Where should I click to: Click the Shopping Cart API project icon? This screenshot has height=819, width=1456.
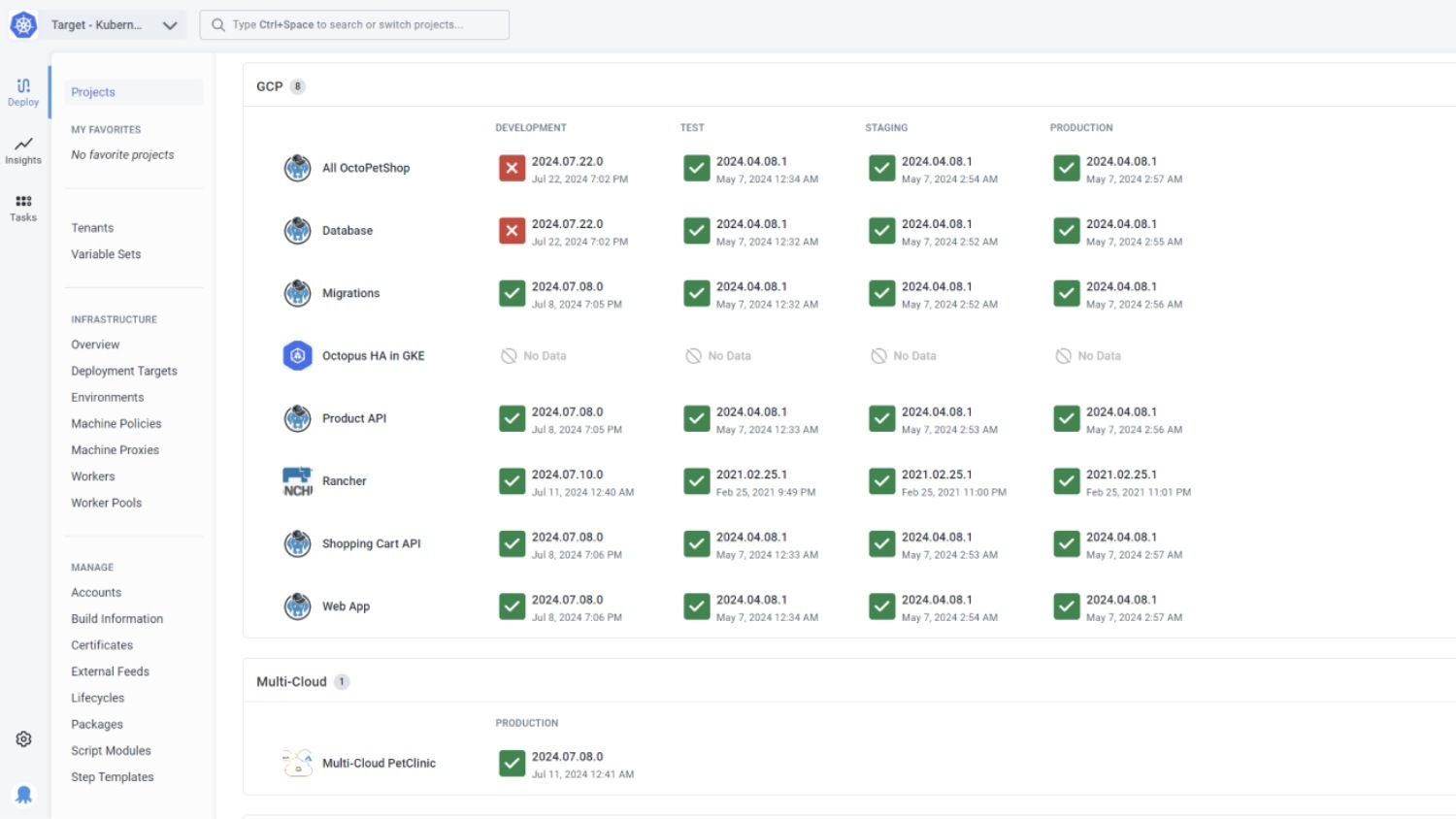[x=297, y=544]
